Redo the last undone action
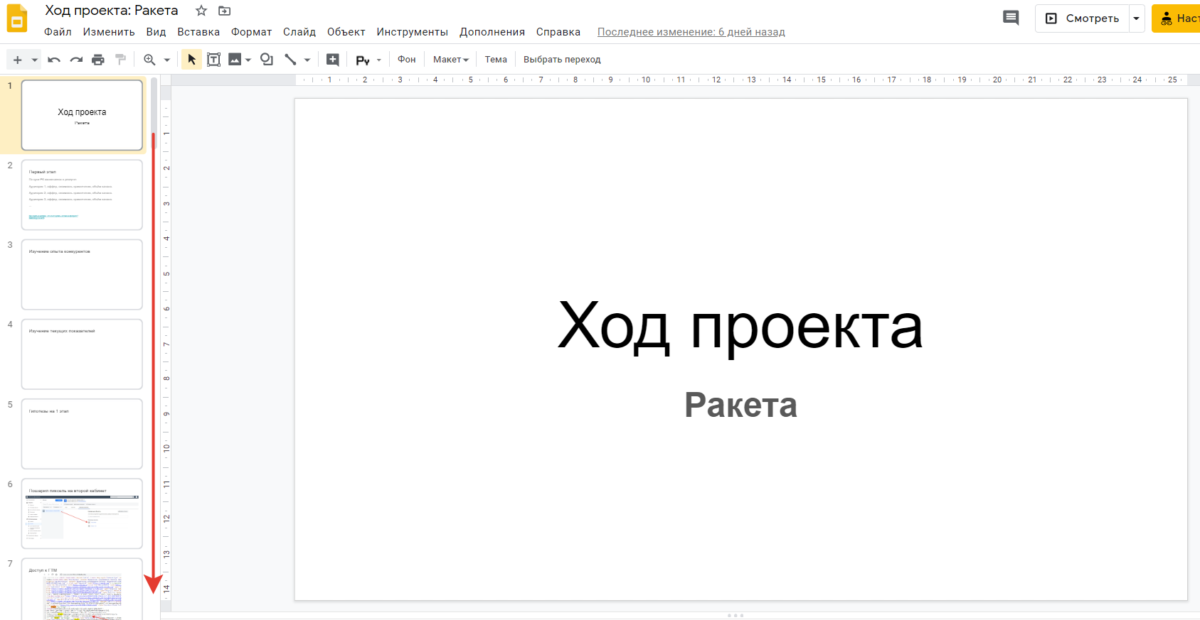This screenshot has height=620, width=1200. 76,60
